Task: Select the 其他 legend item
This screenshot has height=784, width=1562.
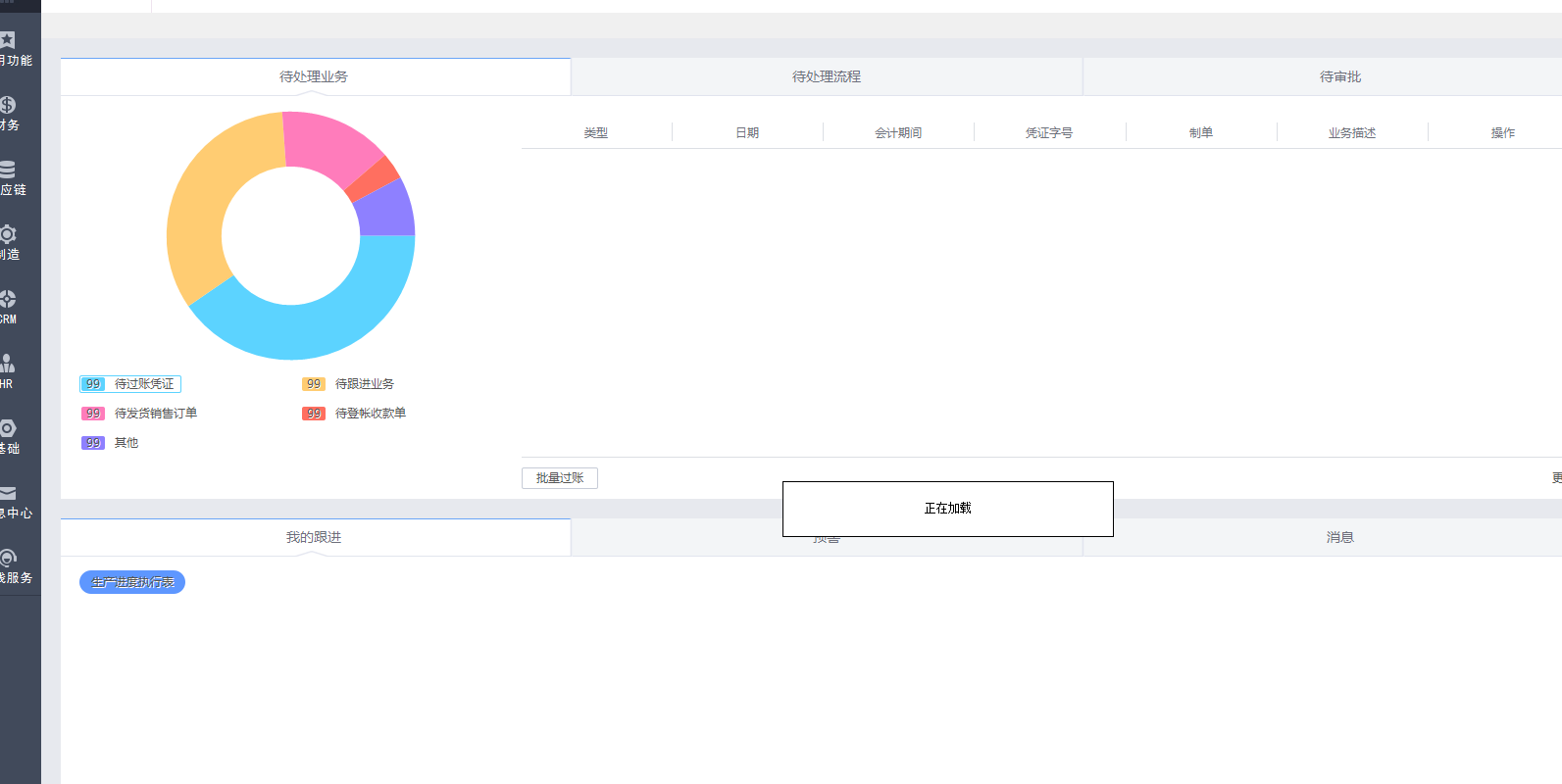Action: tap(110, 443)
